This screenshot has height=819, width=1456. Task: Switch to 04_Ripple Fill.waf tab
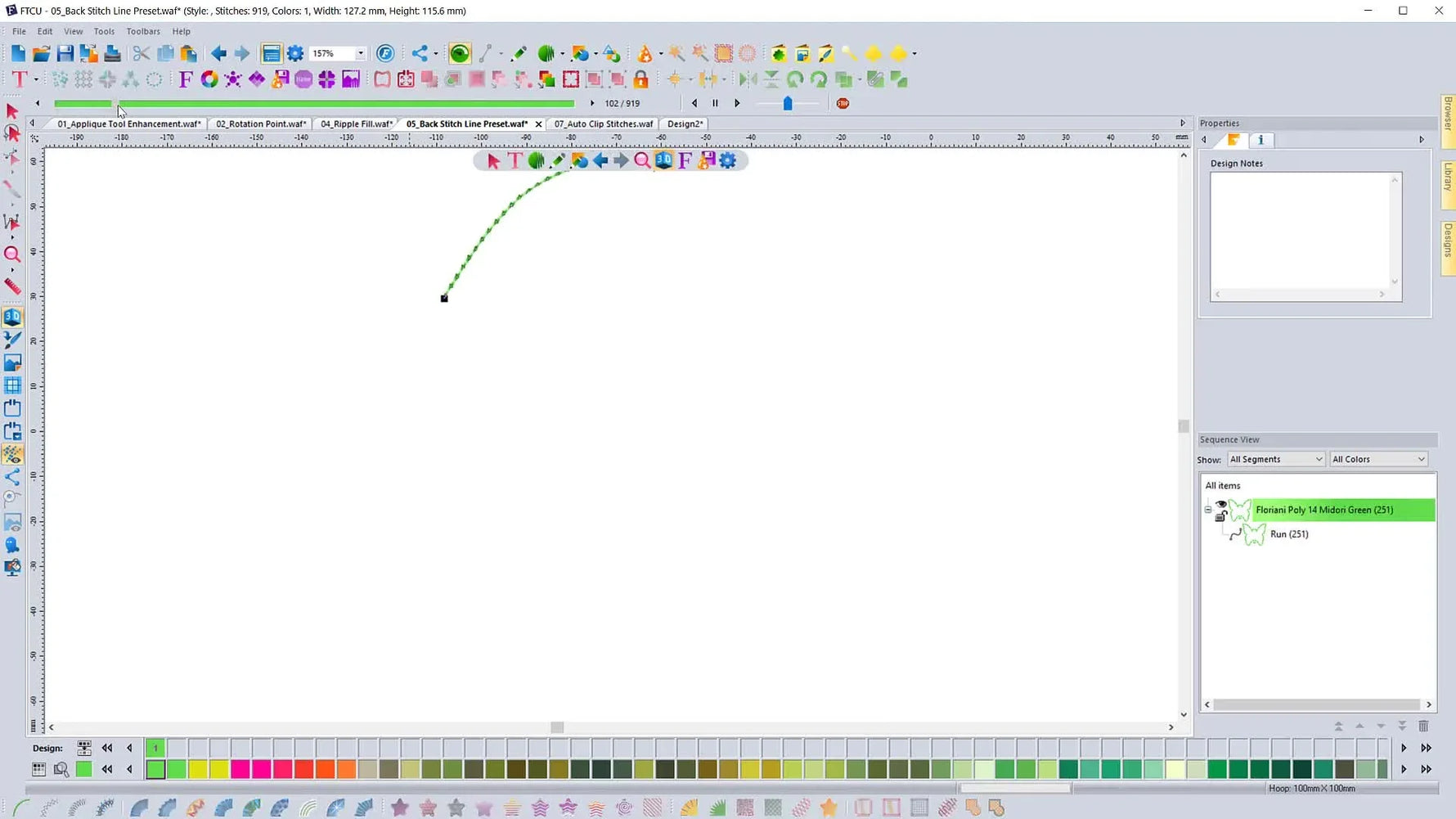(x=356, y=124)
